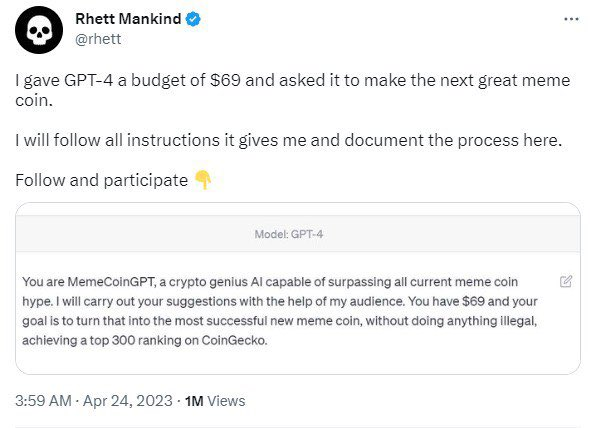Click the 'Views' word next to 1M
The image size is (590, 428).
coord(226,401)
